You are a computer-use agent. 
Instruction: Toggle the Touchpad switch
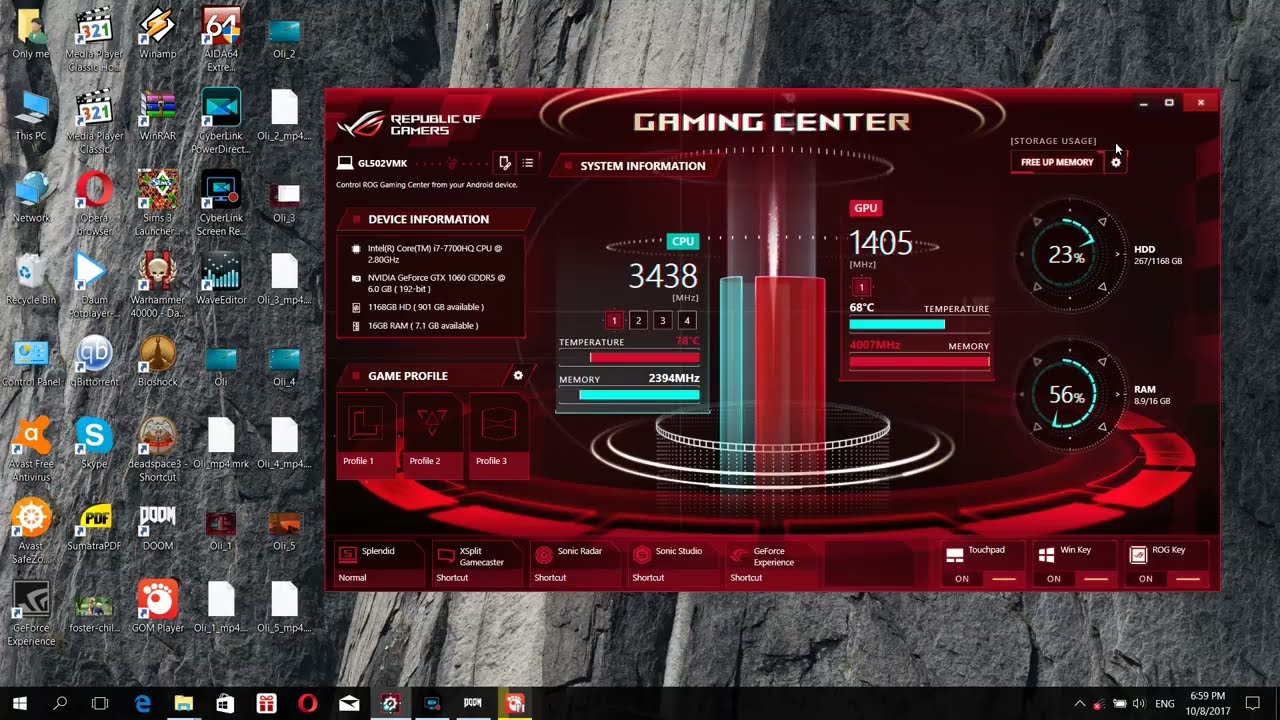(1003, 578)
